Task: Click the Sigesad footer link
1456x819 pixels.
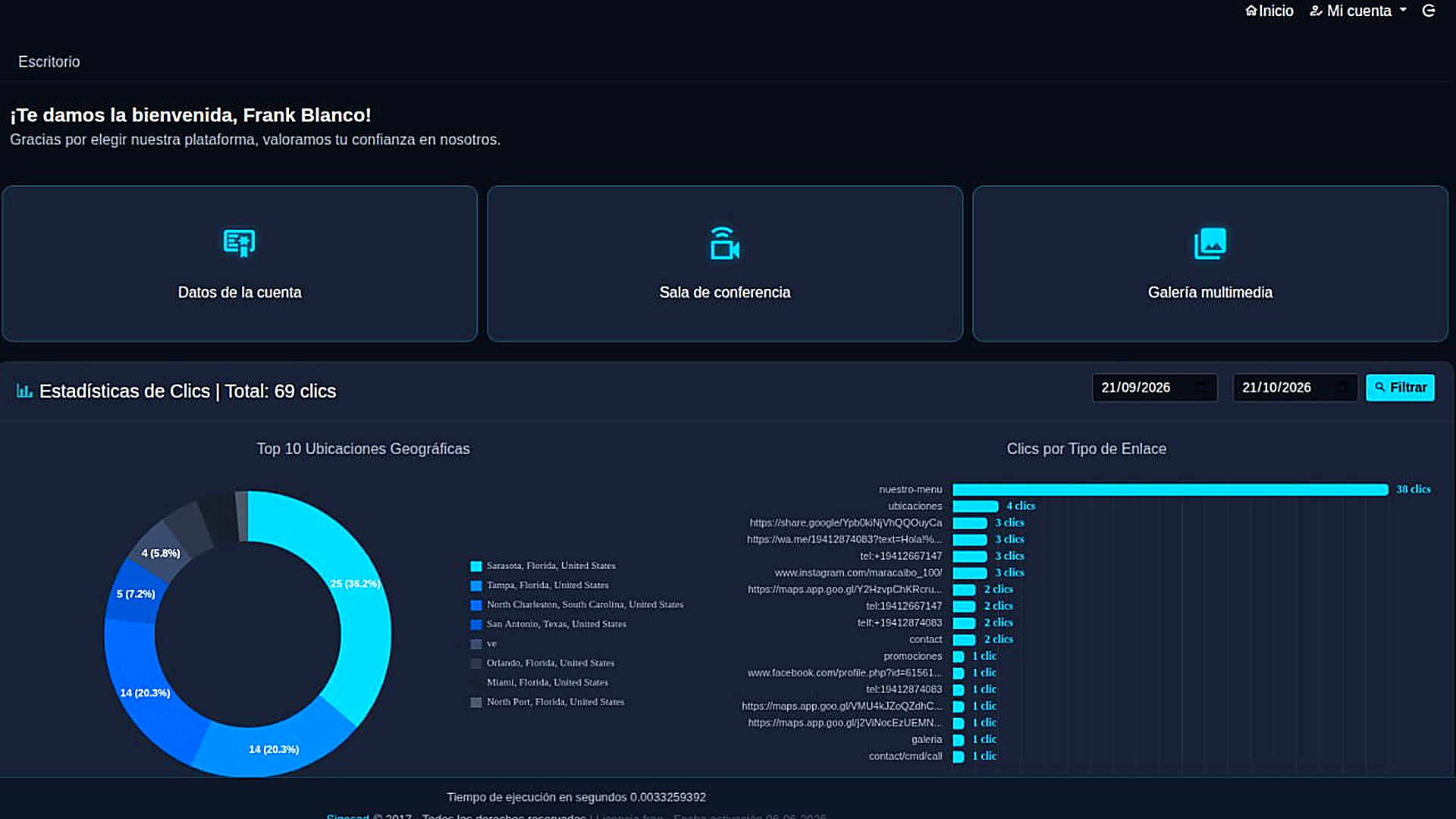Action: pos(347,816)
